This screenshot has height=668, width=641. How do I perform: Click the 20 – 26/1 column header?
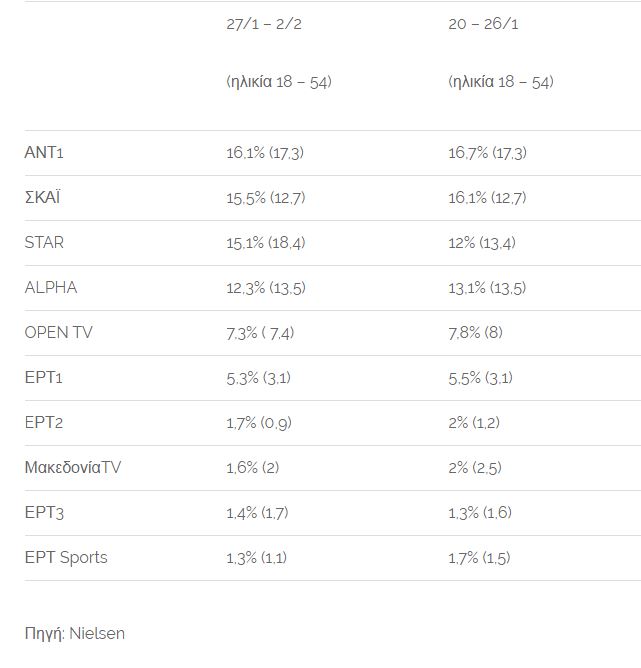pyautogui.click(x=484, y=24)
